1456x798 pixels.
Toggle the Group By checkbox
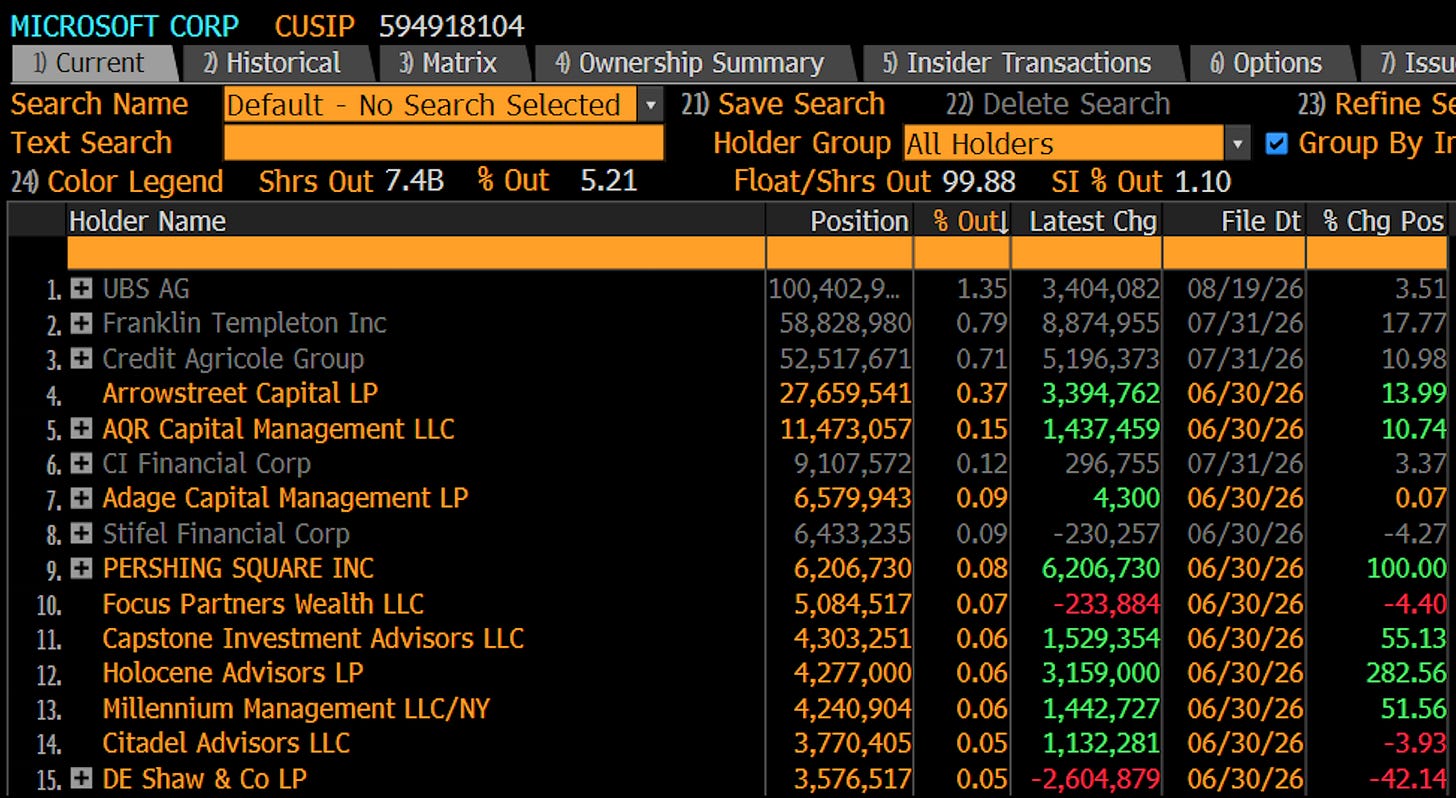point(1276,143)
